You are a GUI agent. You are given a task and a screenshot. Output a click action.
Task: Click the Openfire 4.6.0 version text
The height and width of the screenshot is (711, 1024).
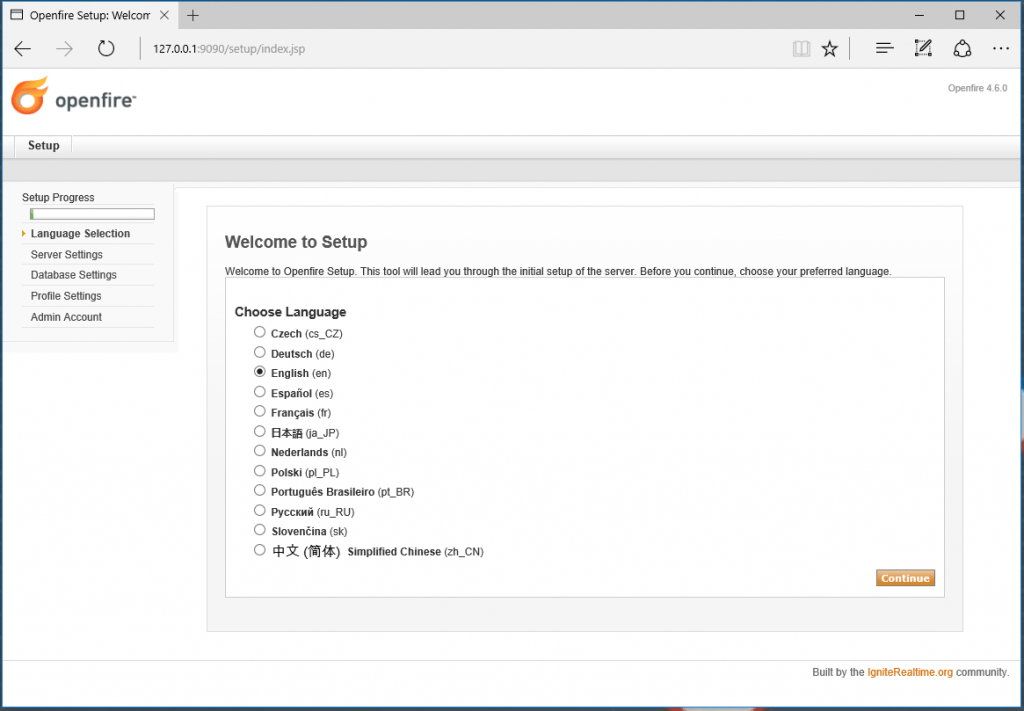point(978,88)
